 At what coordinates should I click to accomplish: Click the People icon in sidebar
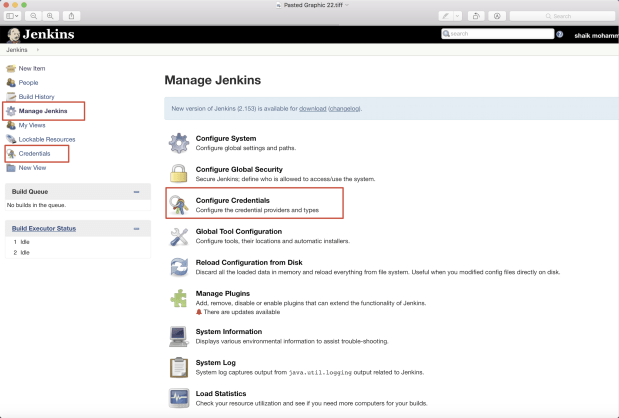click(x=11, y=83)
